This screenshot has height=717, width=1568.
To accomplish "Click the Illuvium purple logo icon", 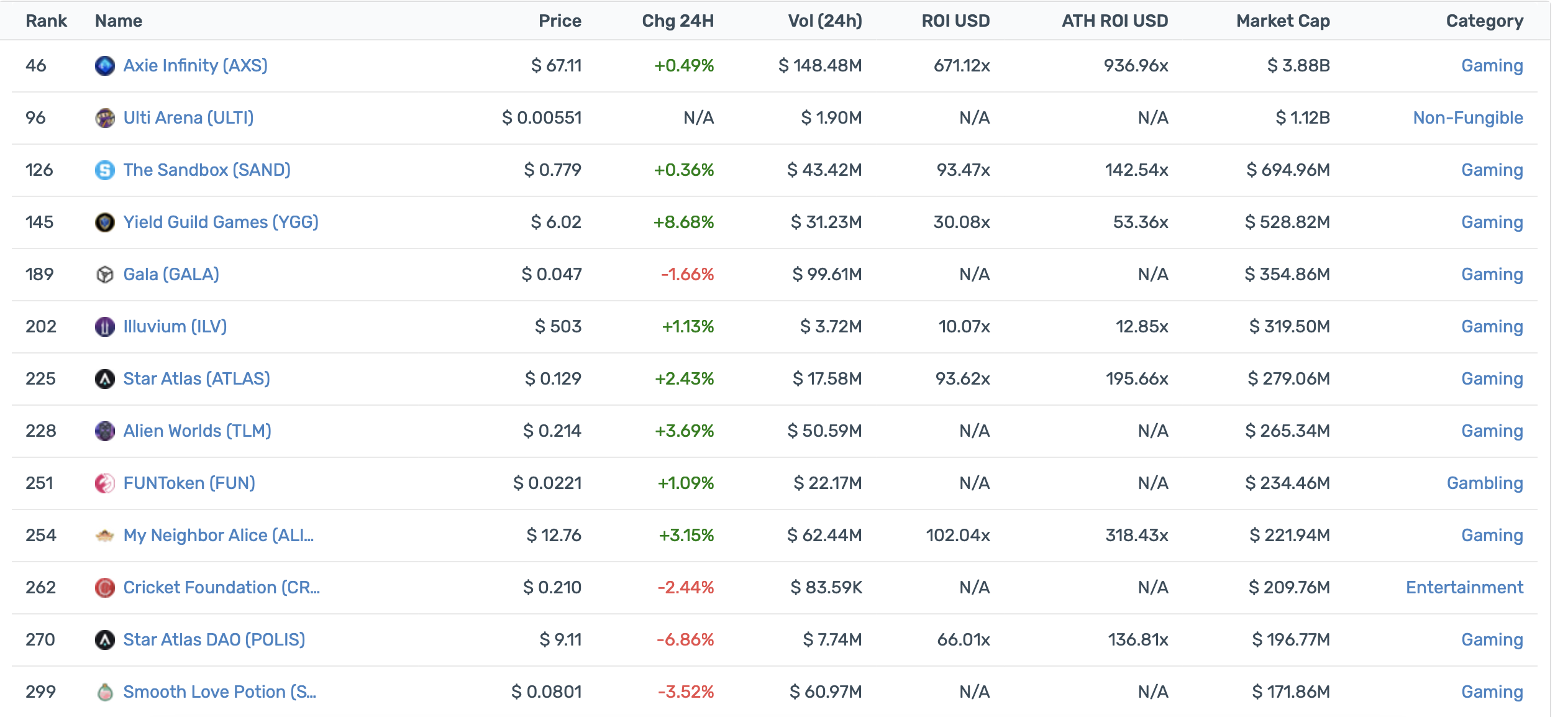I will [x=104, y=327].
